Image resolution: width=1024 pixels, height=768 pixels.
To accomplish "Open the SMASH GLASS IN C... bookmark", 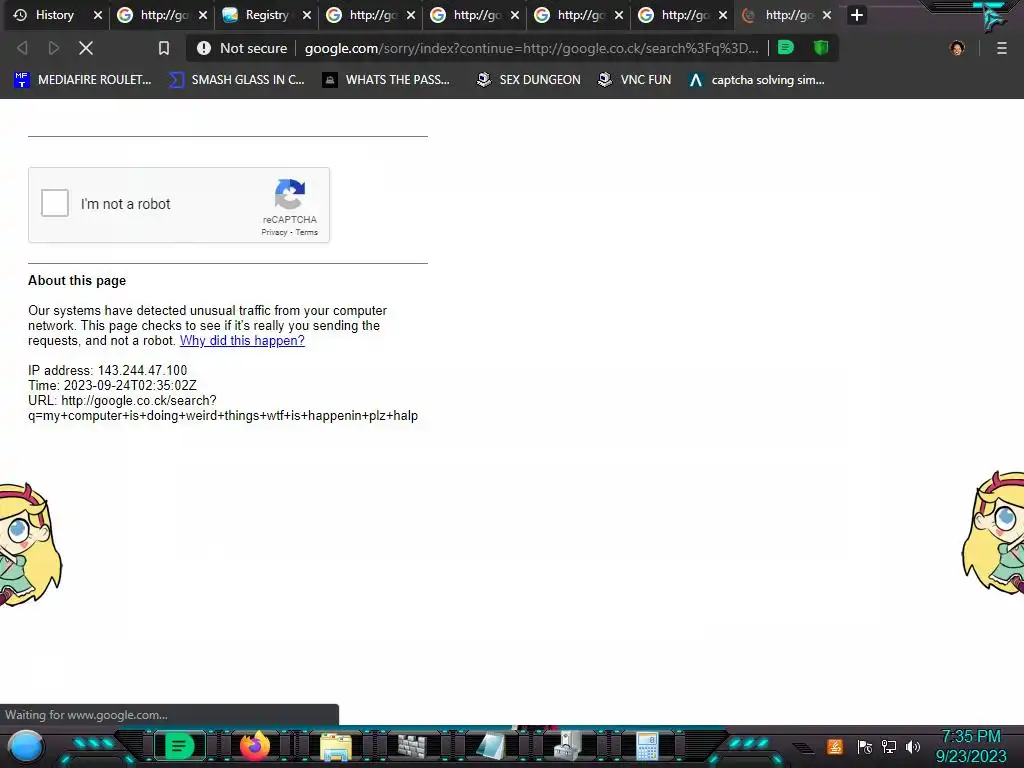I will tap(236, 80).
